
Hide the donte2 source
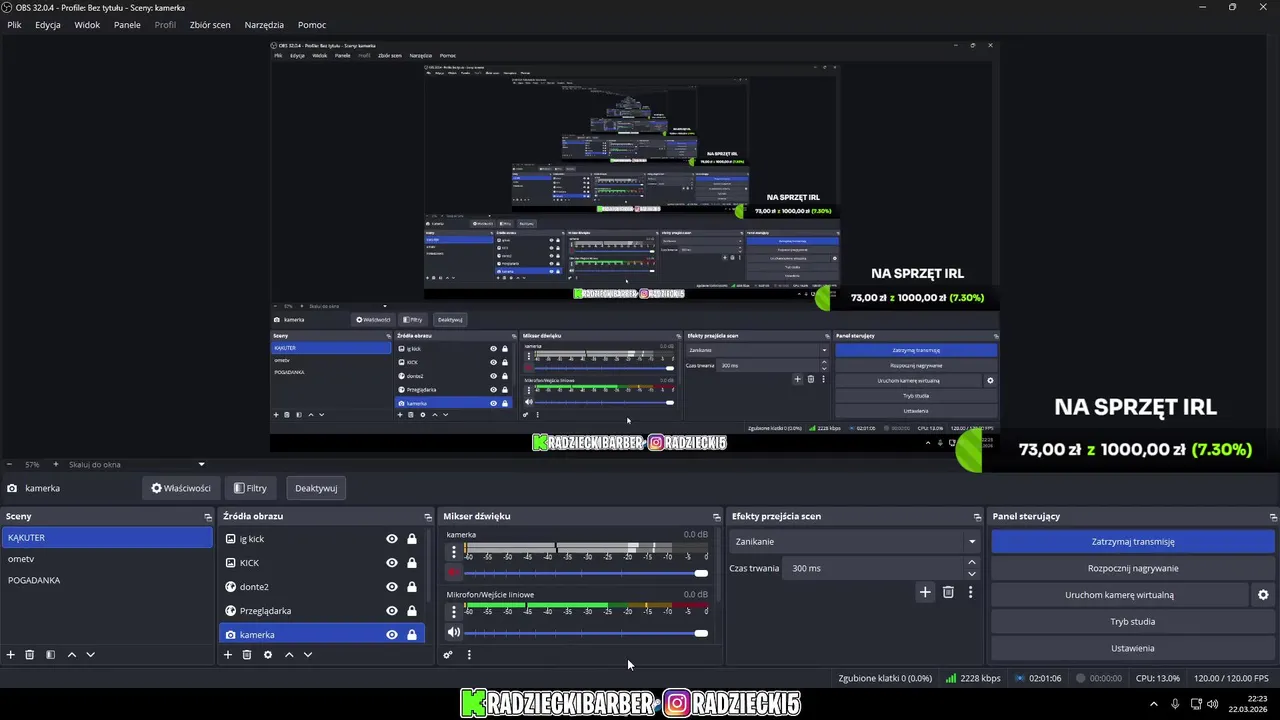point(392,587)
